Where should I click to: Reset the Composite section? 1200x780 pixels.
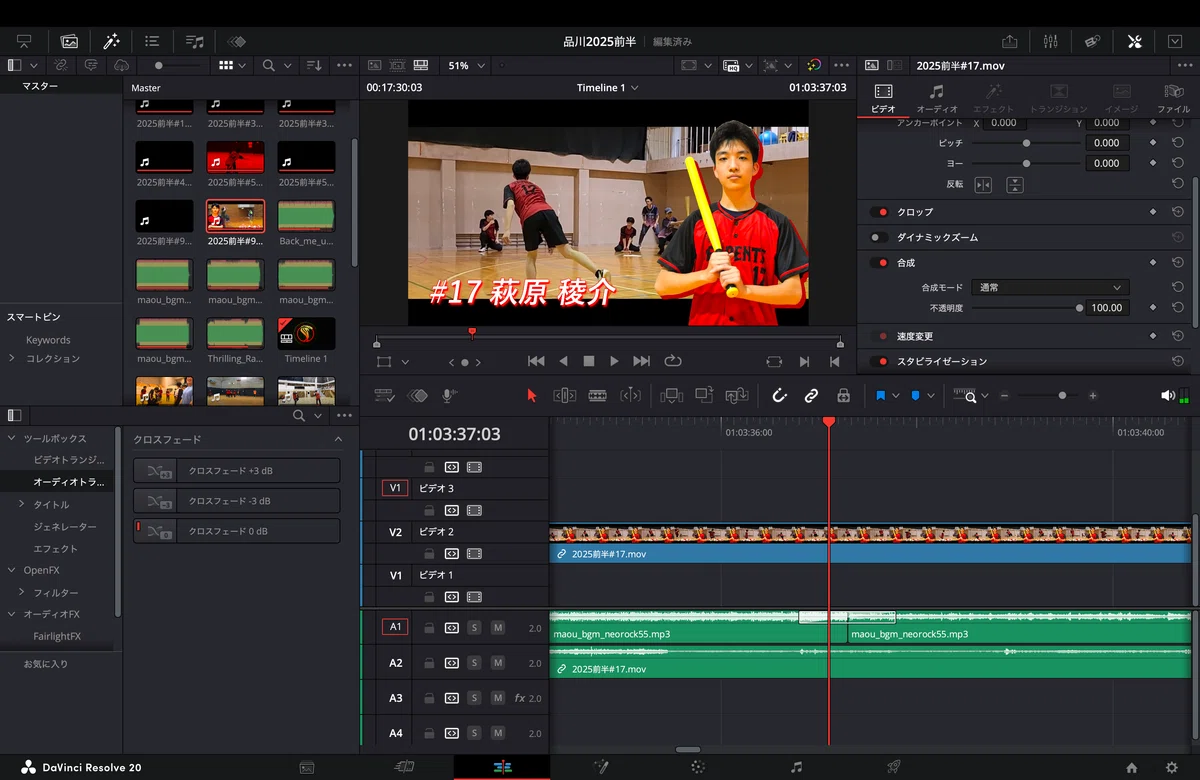(x=1177, y=262)
